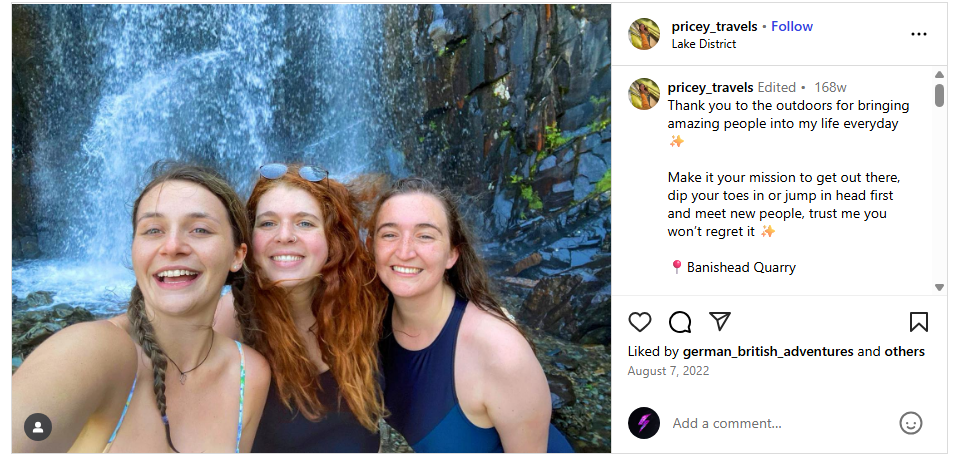The height and width of the screenshot is (461, 956).
Task: Click the August 7, 2022 post date
Action: [x=668, y=371]
